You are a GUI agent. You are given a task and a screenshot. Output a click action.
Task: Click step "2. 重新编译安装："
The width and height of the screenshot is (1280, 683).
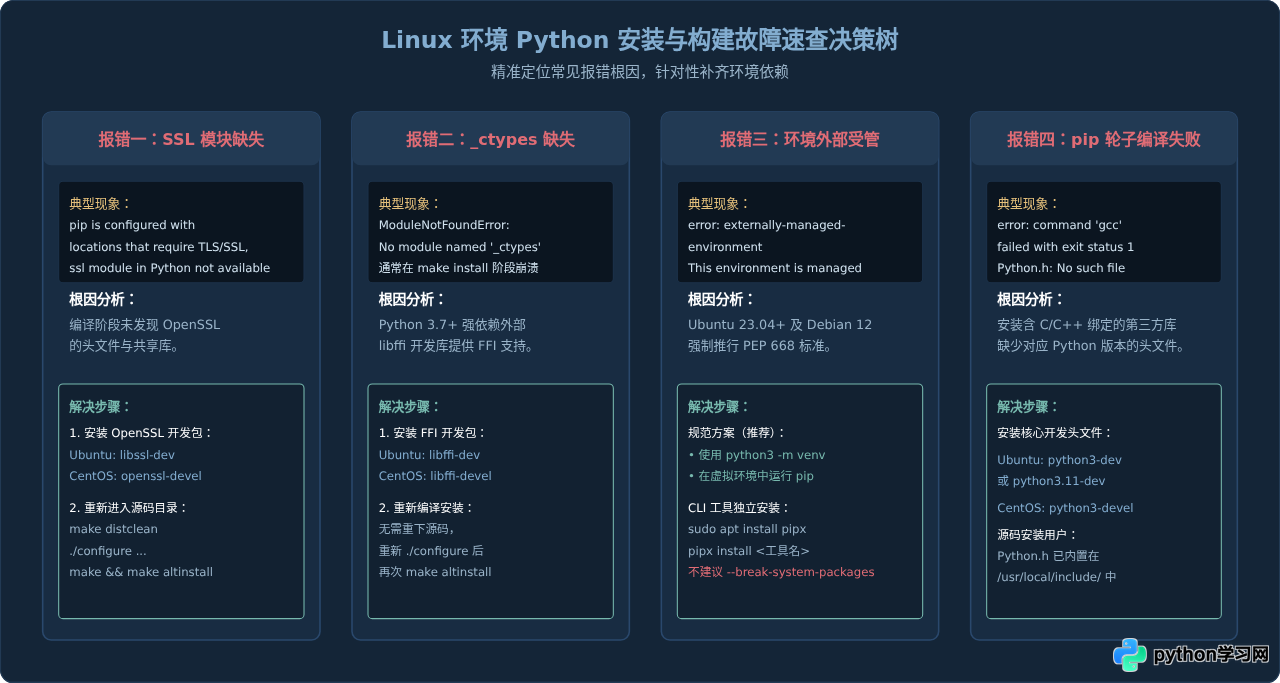tap(426, 508)
